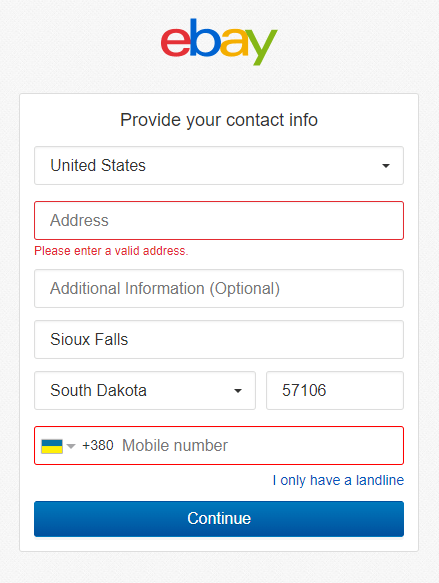Click the Ukraine flag icon

coord(52,446)
